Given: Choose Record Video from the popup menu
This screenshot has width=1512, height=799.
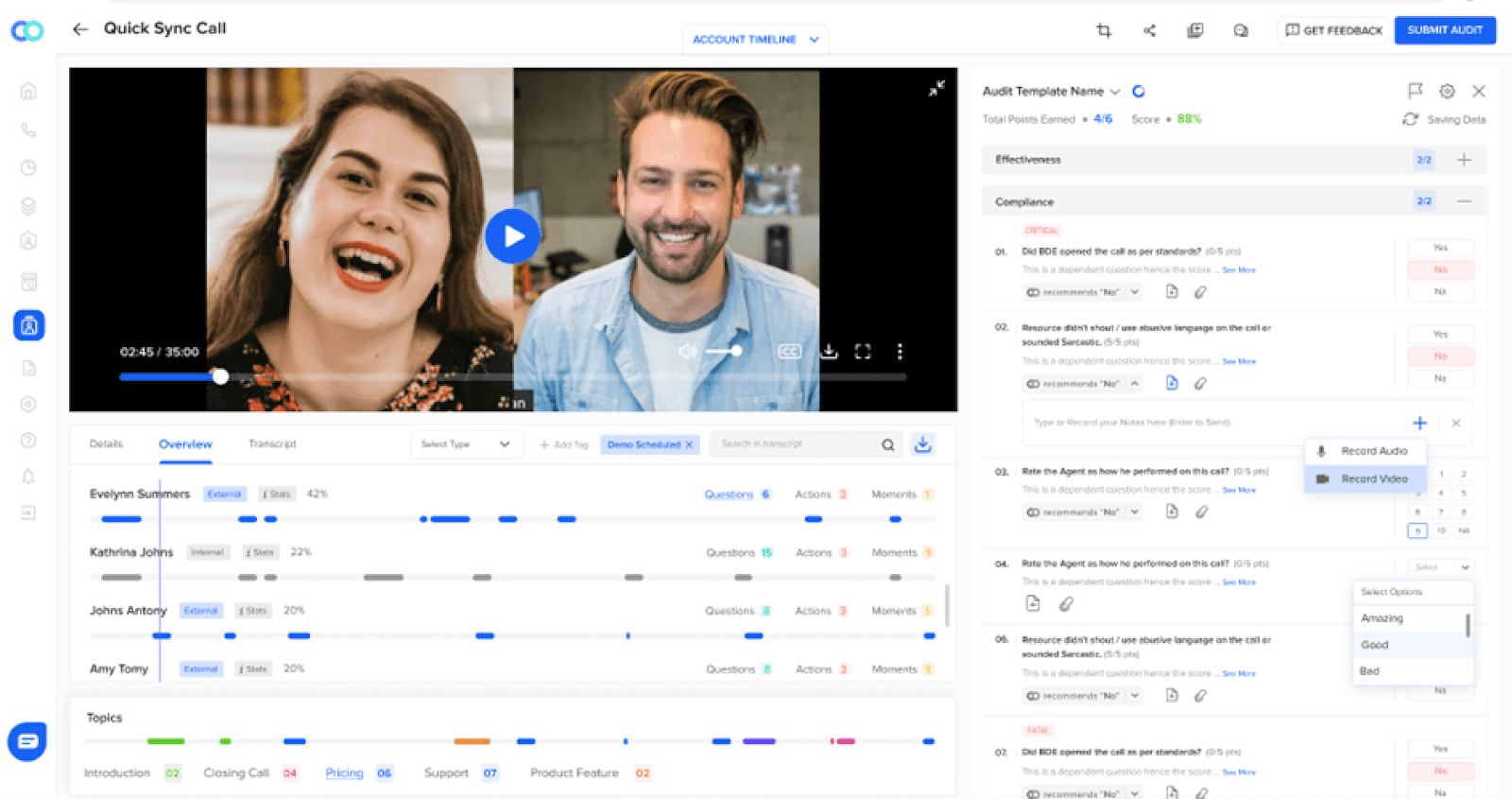Looking at the screenshot, I should click(1366, 478).
